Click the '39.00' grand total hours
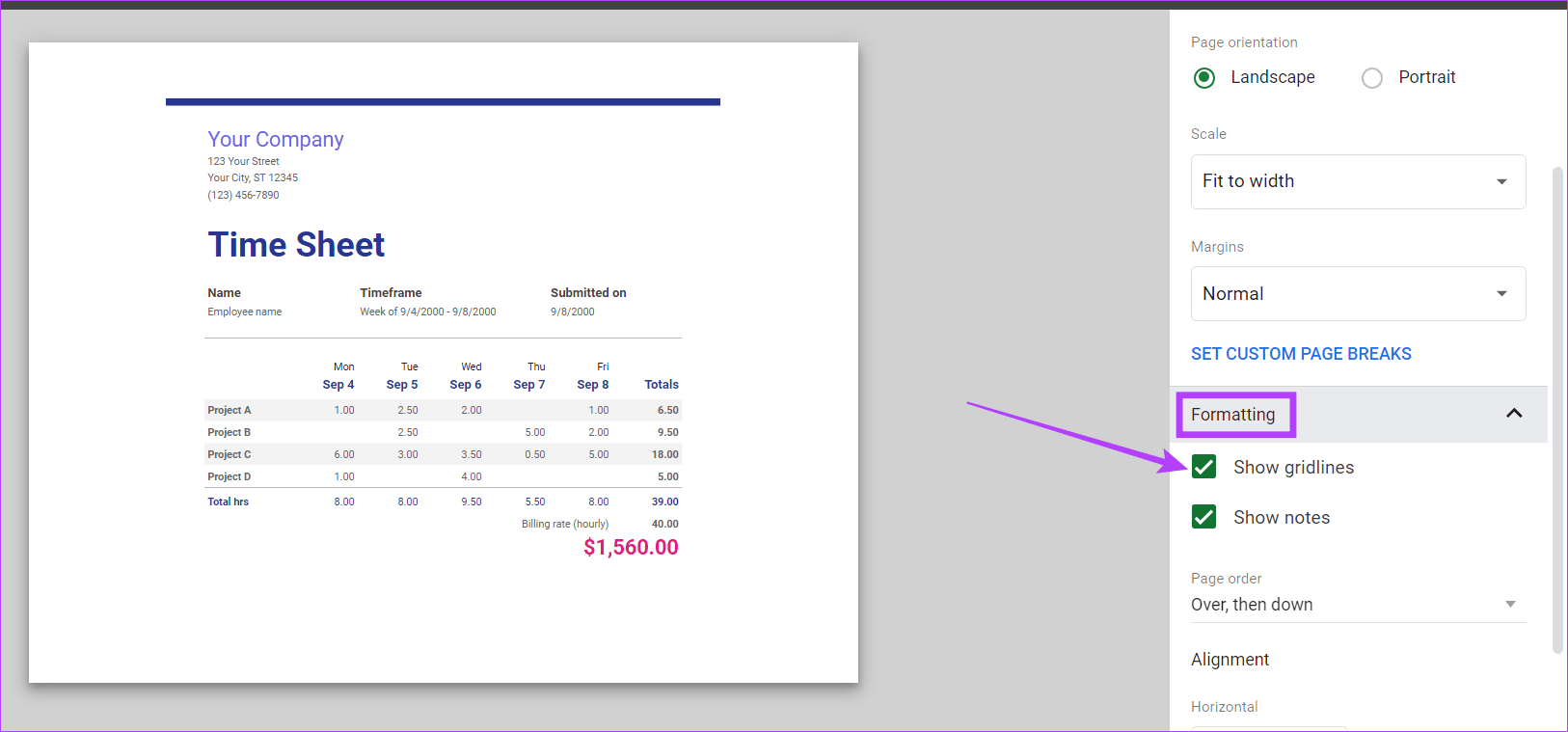Image resolution: width=1568 pixels, height=732 pixels. 665,502
